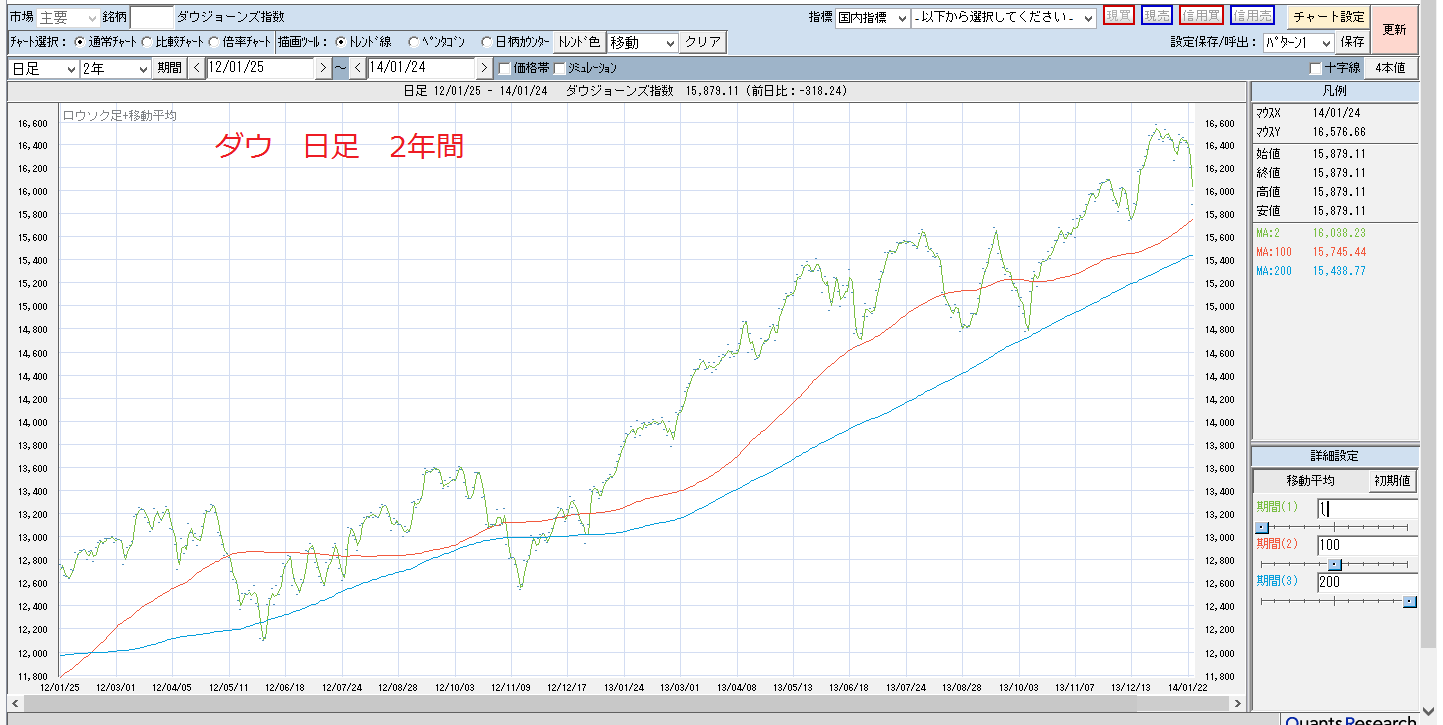
Task: Click the 期間(1) slider handle
Action: pyautogui.click(x=1262, y=527)
